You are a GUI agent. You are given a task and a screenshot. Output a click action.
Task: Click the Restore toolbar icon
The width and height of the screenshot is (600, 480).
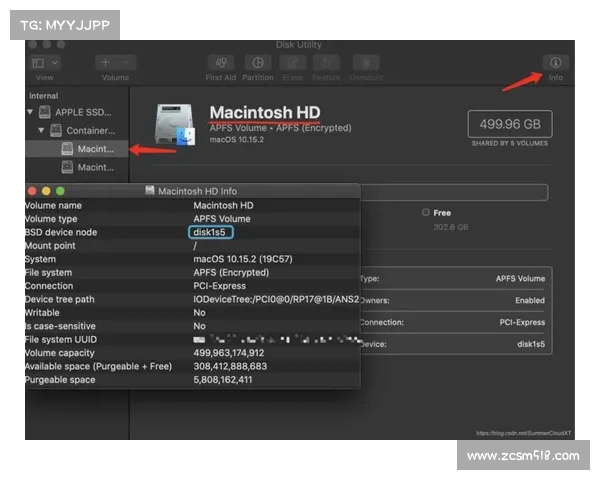(x=326, y=62)
